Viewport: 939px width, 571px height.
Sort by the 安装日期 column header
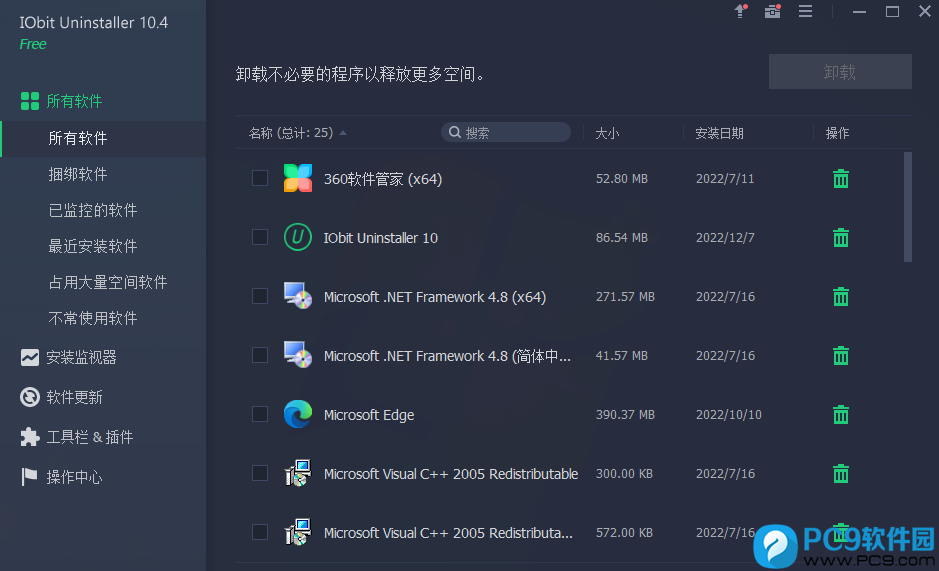(x=719, y=133)
